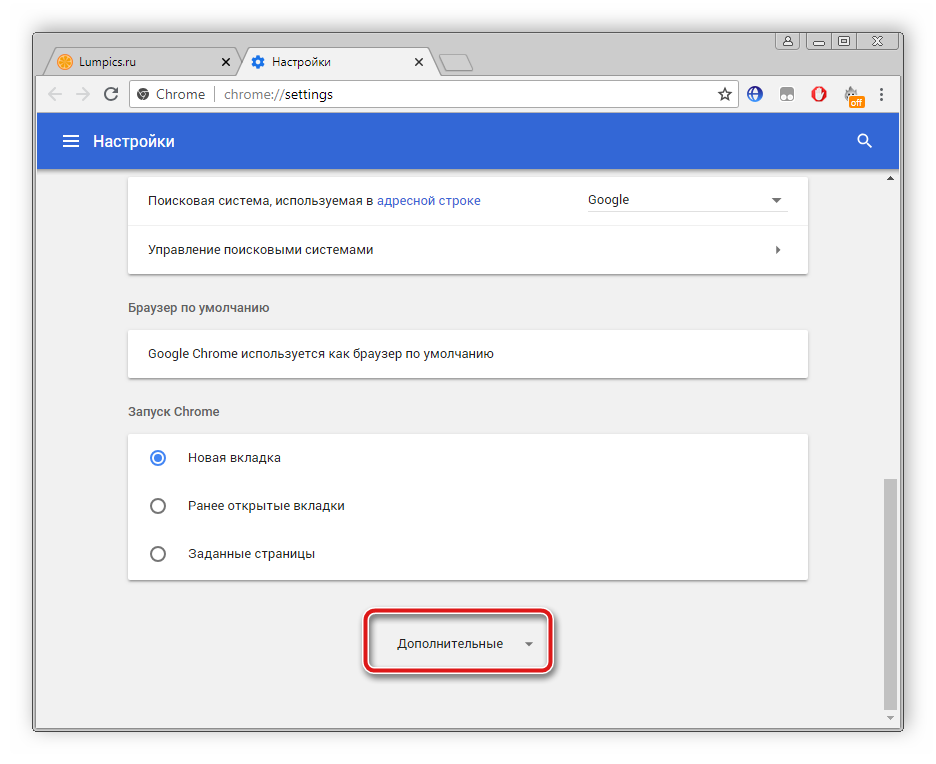Reload the current page
The width and height of the screenshot is (936, 764).
click(111, 94)
